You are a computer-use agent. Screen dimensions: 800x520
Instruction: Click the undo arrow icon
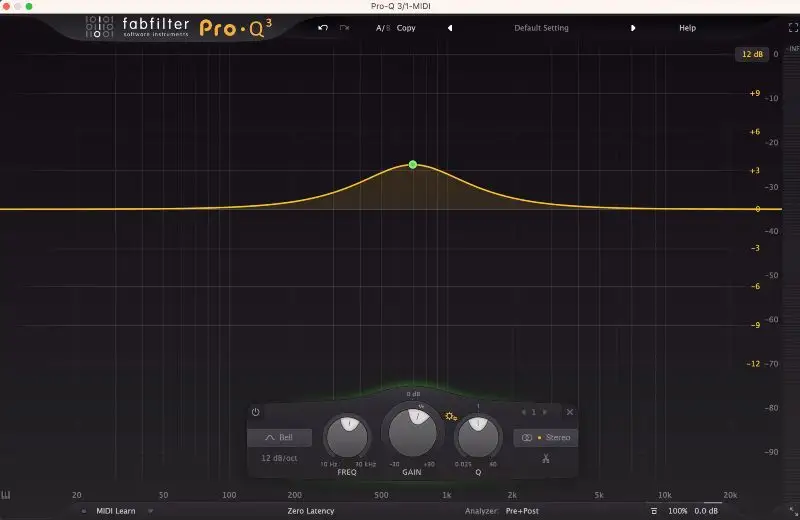click(x=323, y=28)
